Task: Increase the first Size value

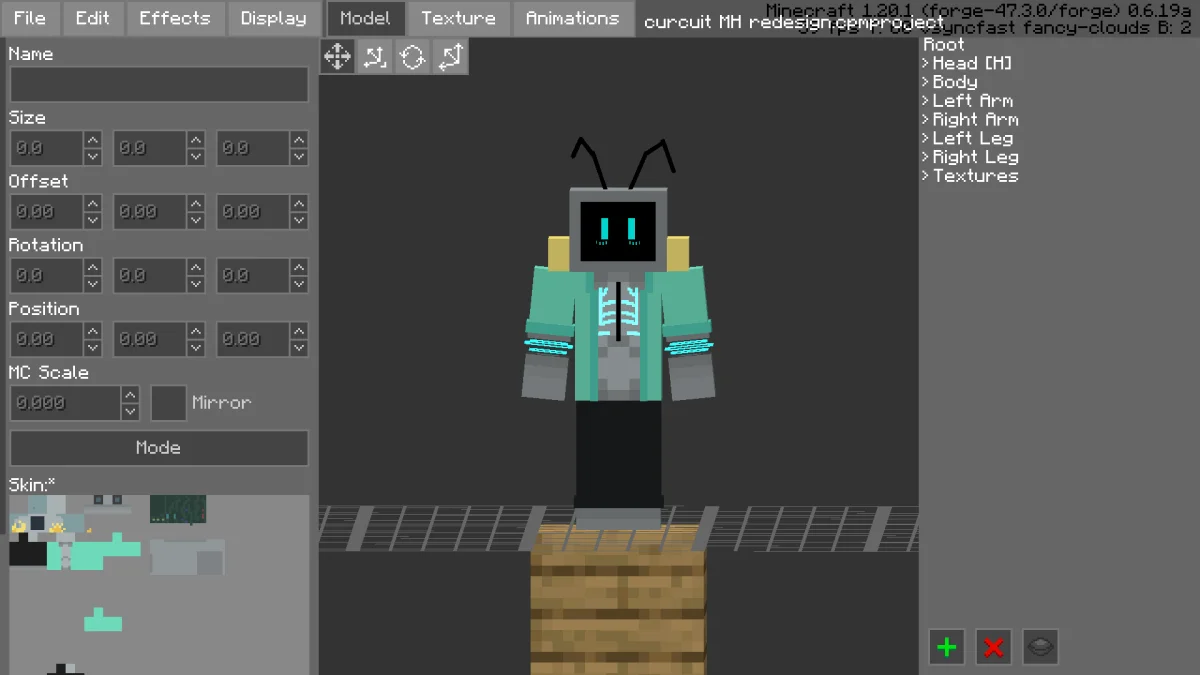Action: click(93, 139)
